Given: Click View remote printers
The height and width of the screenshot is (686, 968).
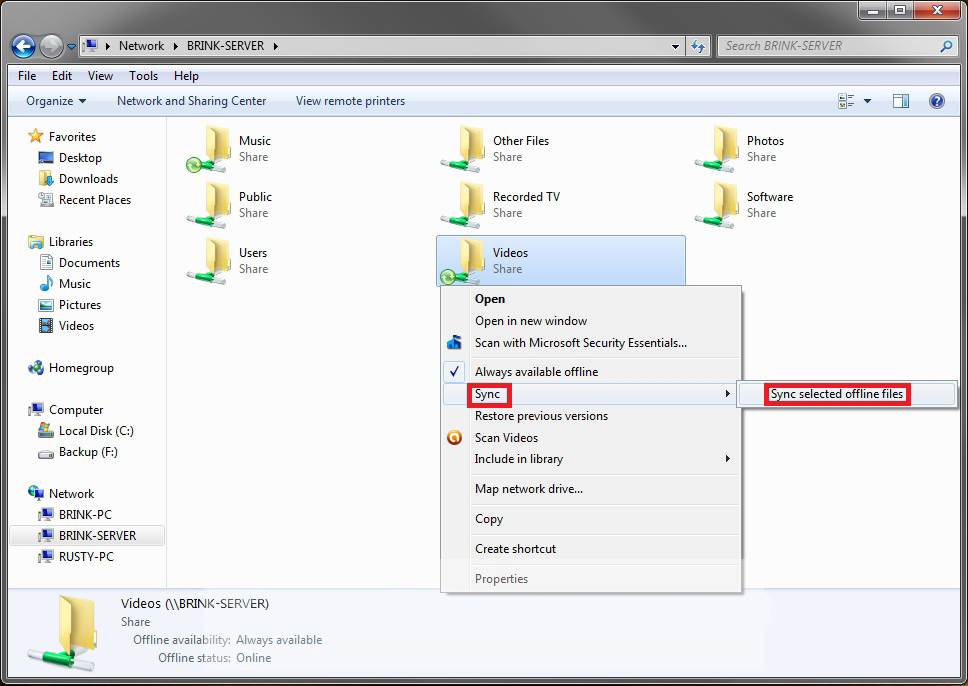Looking at the screenshot, I should tap(350, 101).
